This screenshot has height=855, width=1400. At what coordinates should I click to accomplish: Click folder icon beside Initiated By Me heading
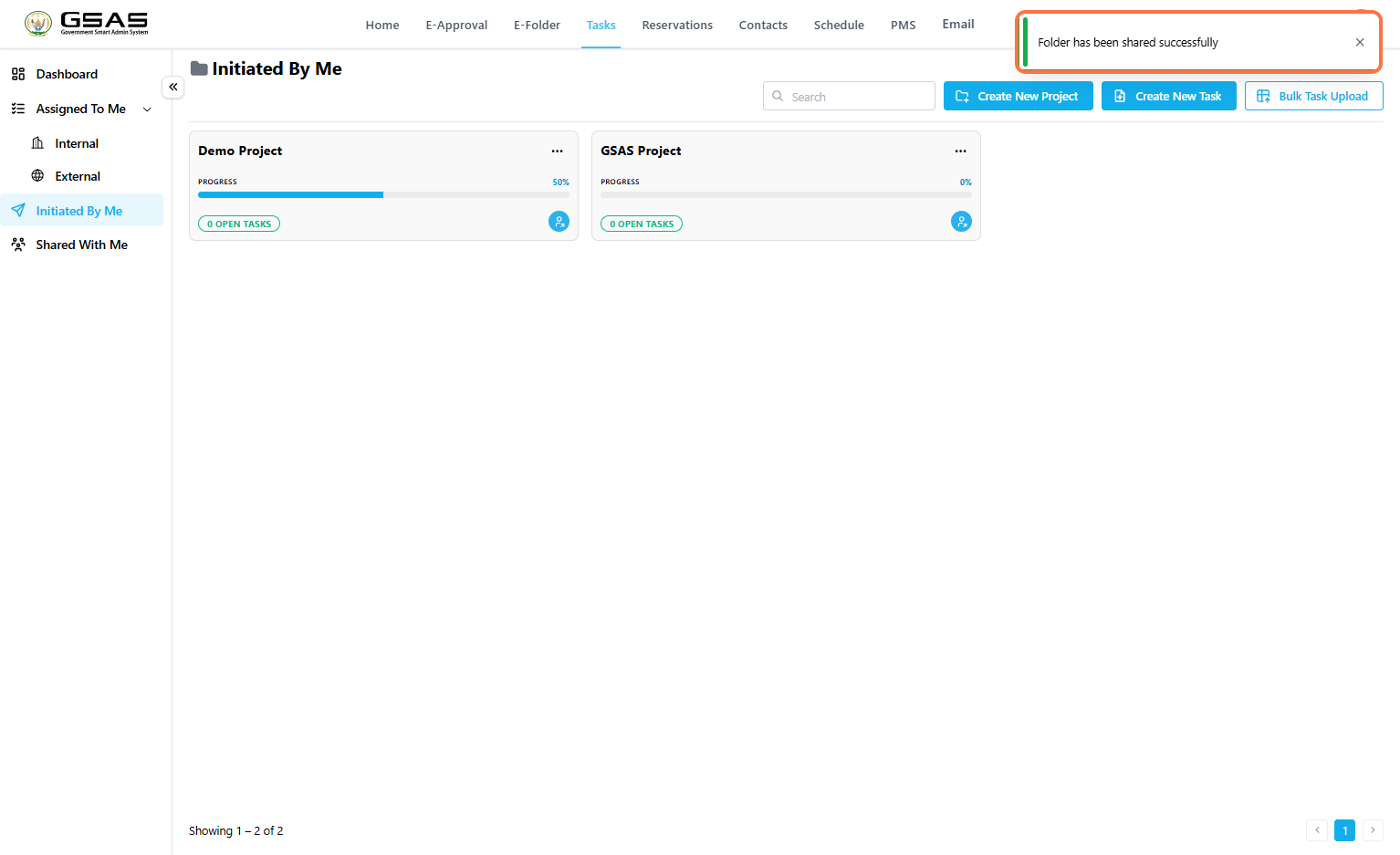[199, 68]
